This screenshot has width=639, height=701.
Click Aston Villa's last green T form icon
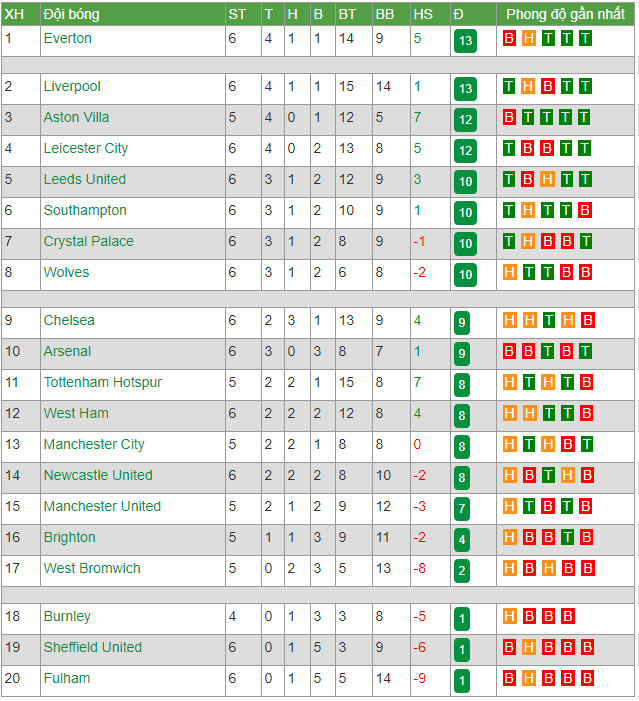tap(584, 117)
